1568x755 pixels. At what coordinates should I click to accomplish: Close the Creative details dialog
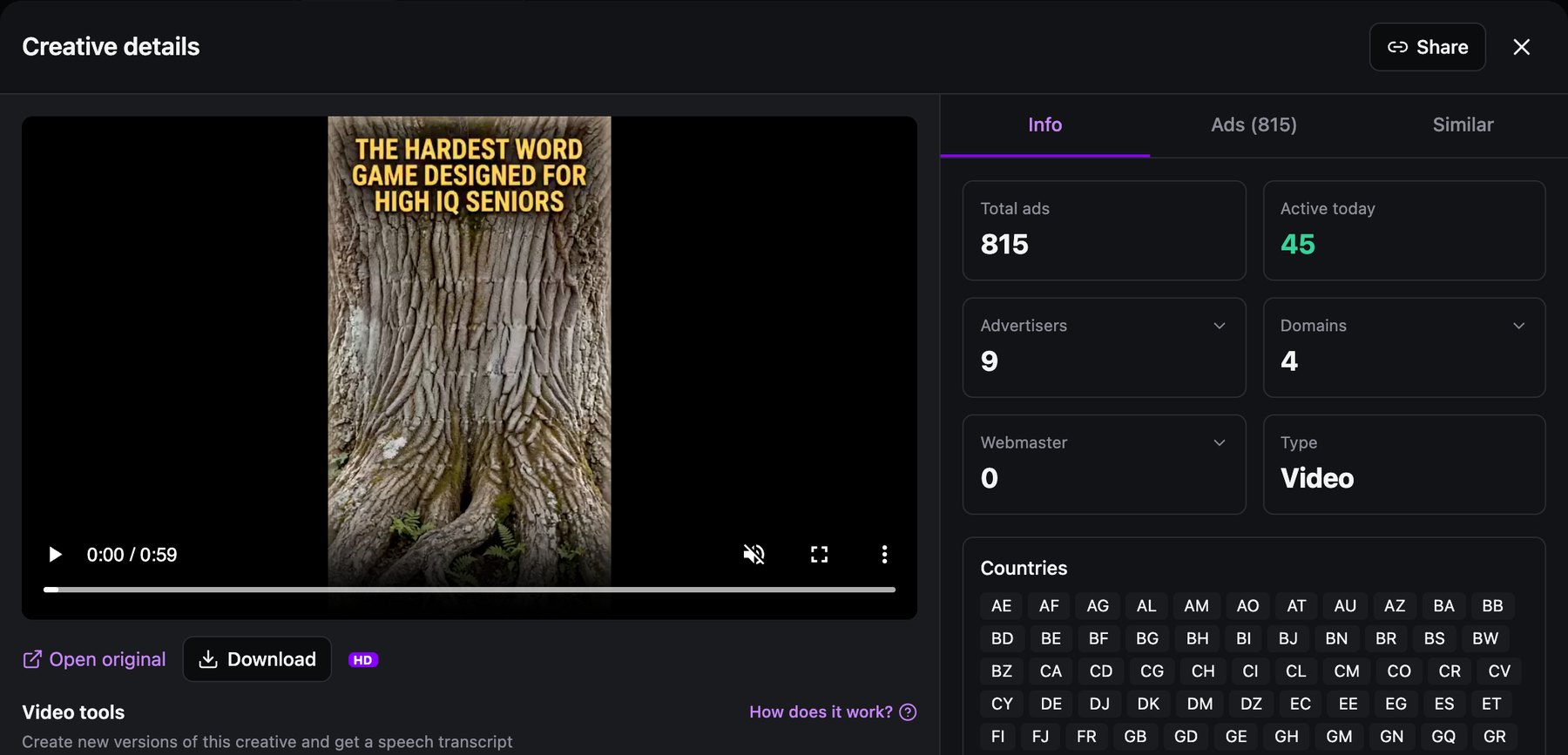[1521, 47]
